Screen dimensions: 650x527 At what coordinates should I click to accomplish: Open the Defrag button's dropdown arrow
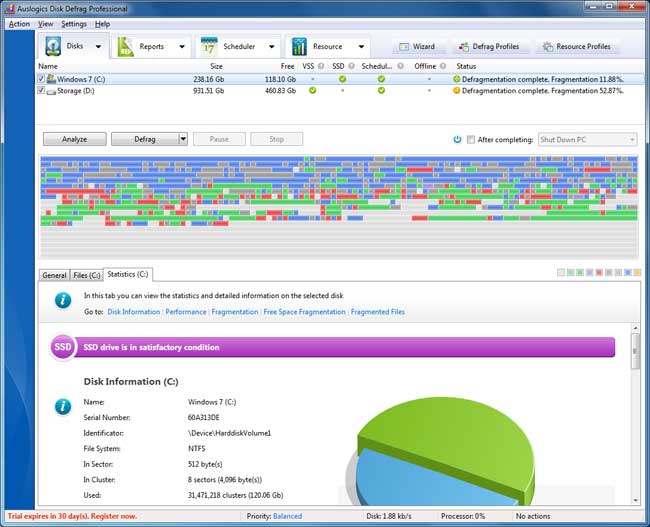click(x=183, y=139)
